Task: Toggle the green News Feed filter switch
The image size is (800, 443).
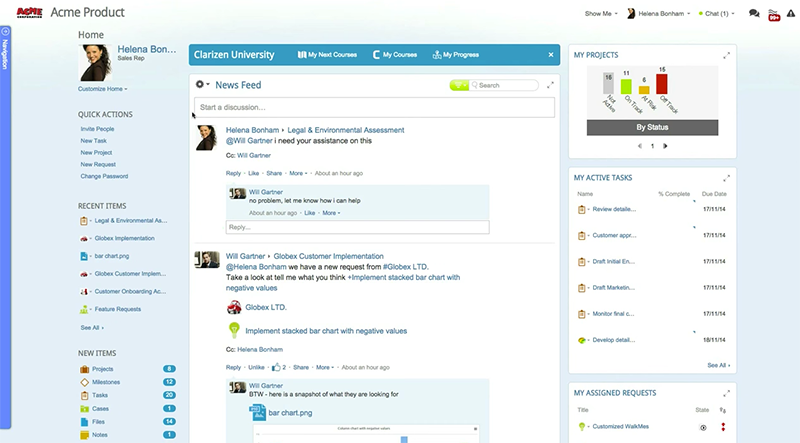Action: coord(459,85)
